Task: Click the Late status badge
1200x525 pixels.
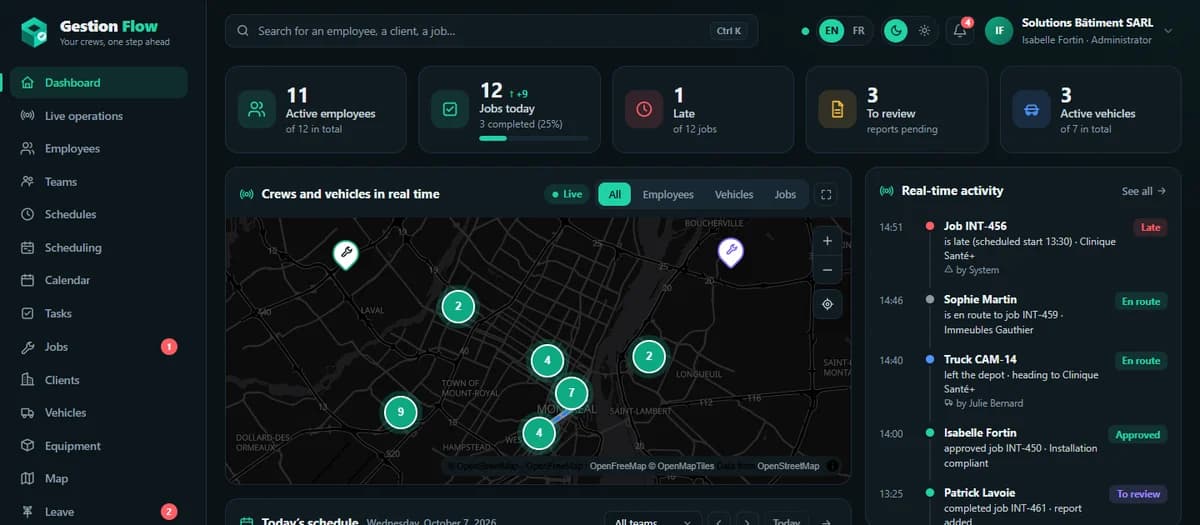Action: (x=1151, y=227)
